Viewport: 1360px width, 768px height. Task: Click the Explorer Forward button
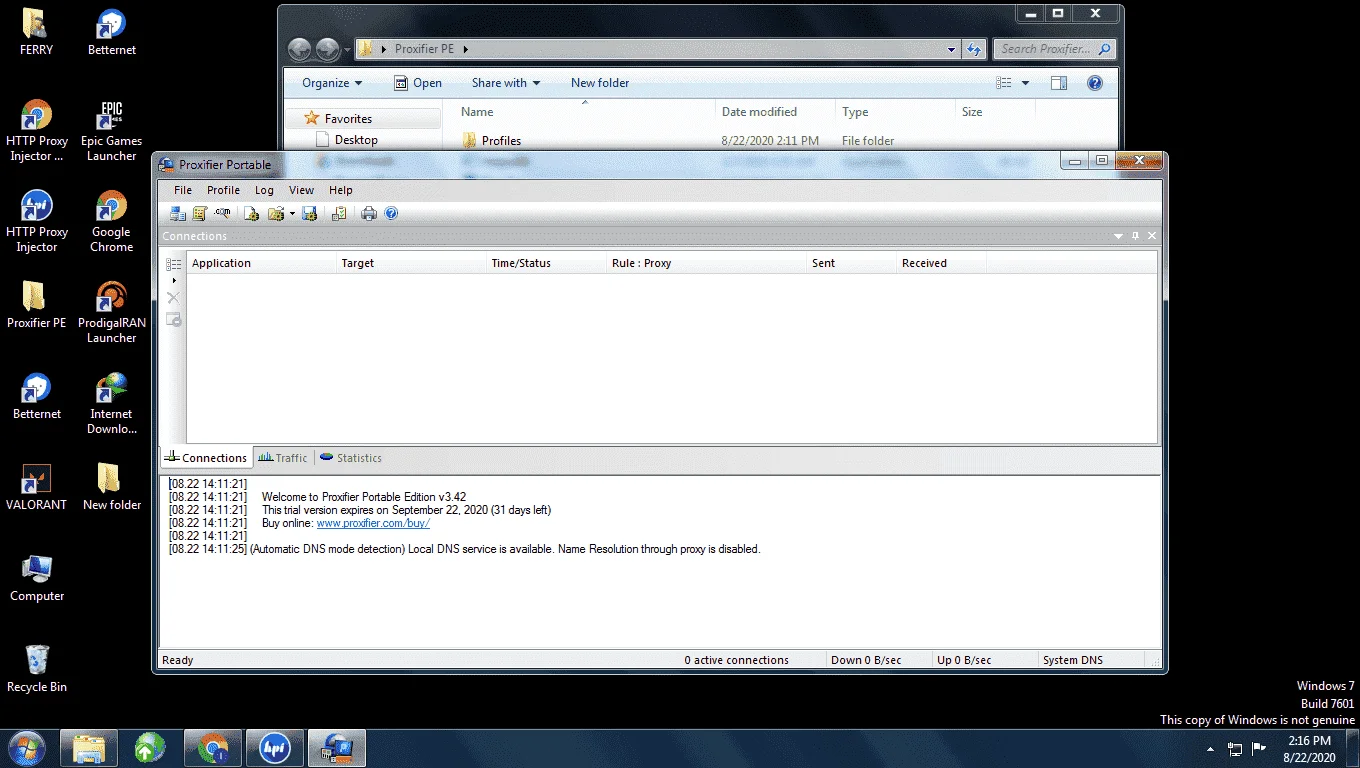click(327, 49)
